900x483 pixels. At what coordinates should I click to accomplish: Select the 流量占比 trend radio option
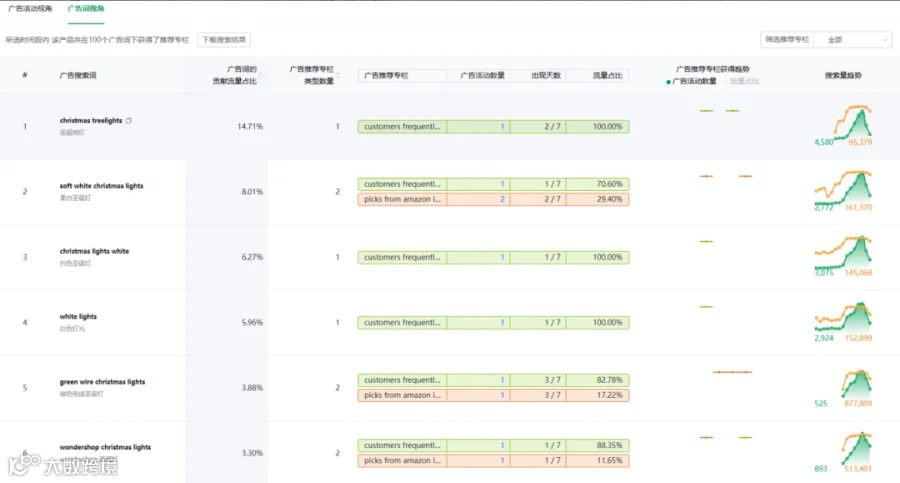[x=742, y=82]
